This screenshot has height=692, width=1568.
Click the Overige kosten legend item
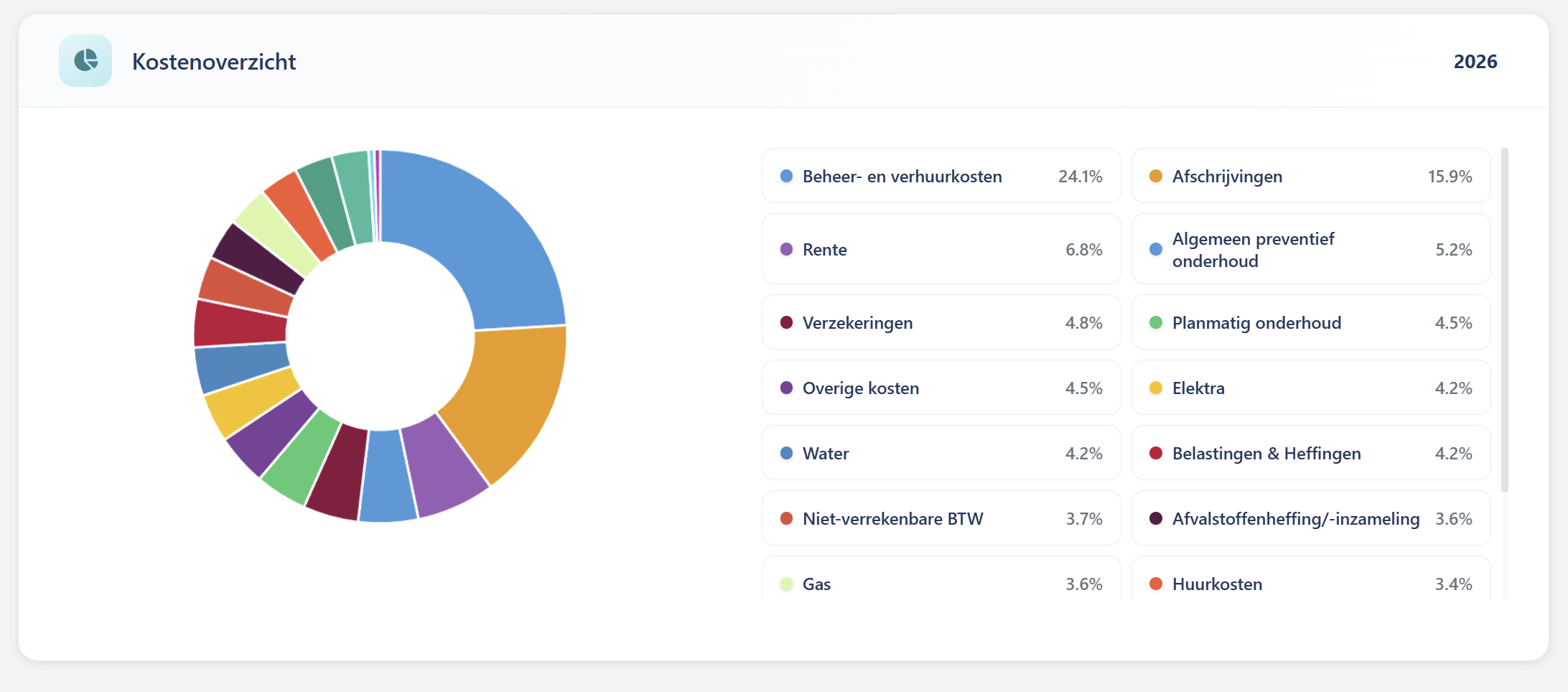point(941,388)
